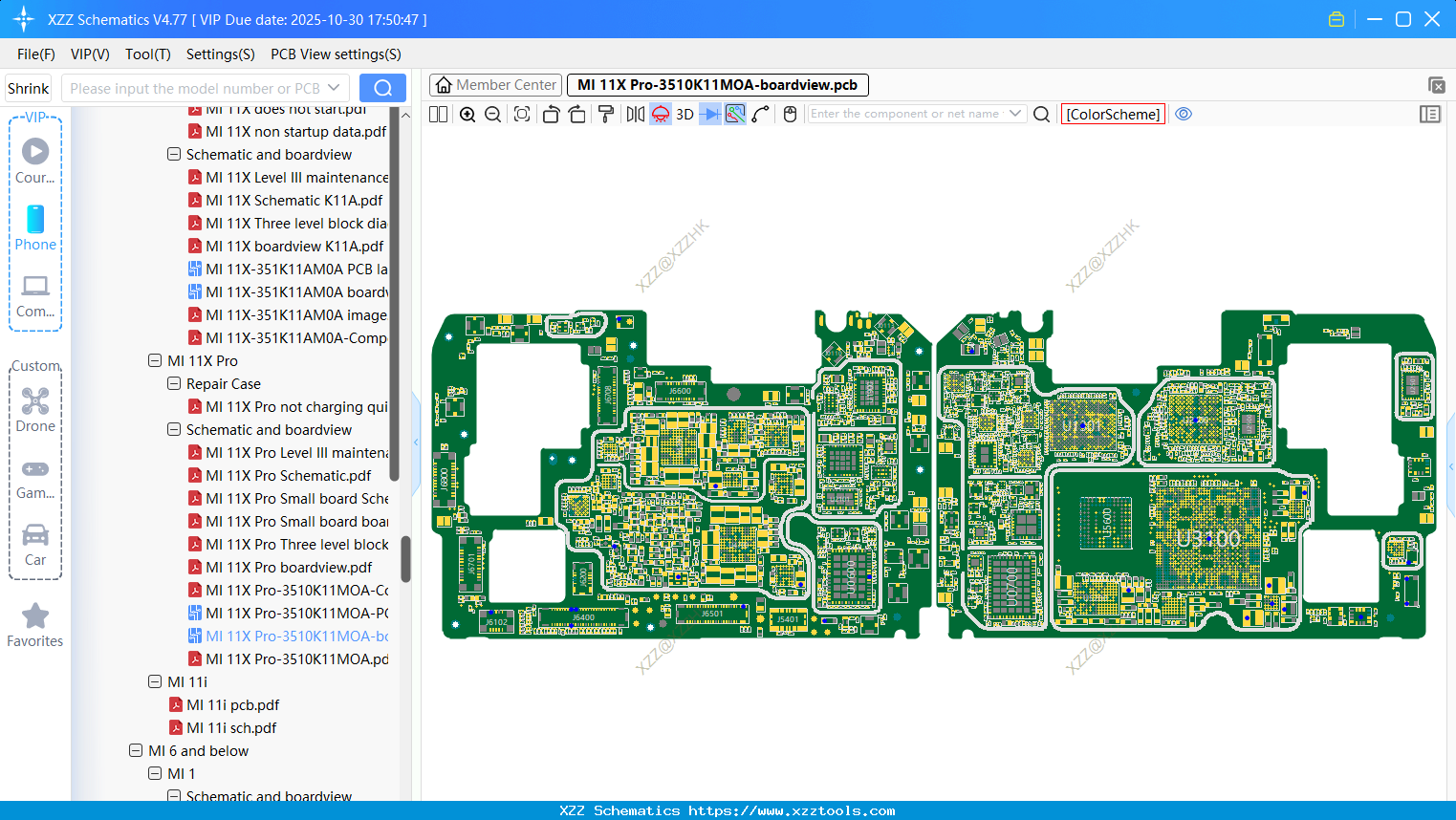1456x820 pixels.
Task: Open the PCB View settings menu
Action: (336, 54)
